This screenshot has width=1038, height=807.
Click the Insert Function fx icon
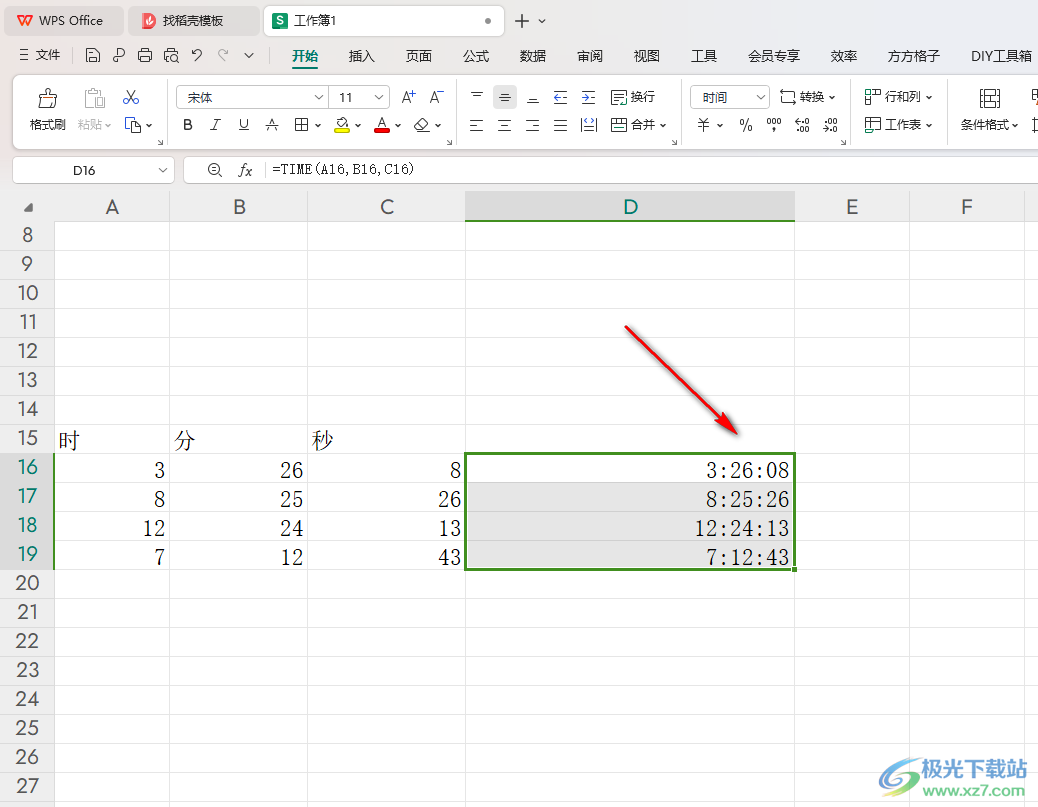(x=245, y=170)
